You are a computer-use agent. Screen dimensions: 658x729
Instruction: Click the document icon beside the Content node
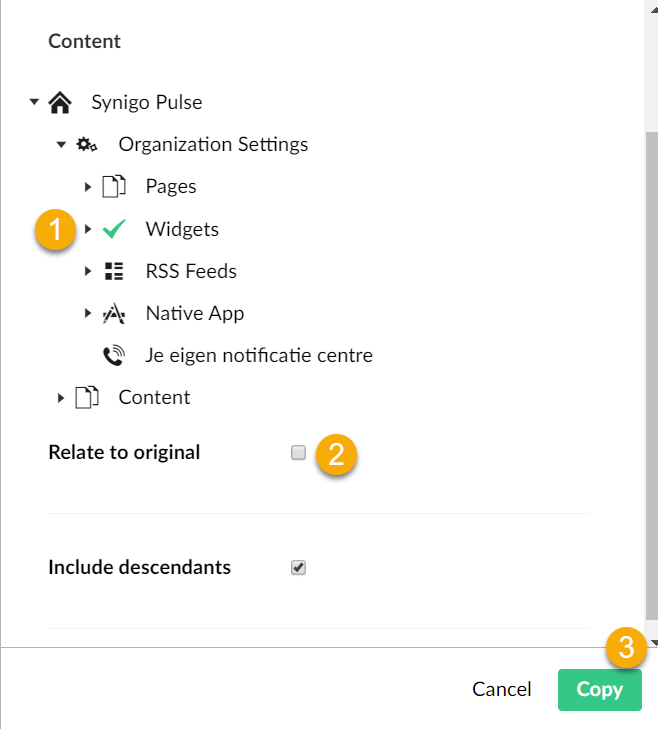(87, 398)
